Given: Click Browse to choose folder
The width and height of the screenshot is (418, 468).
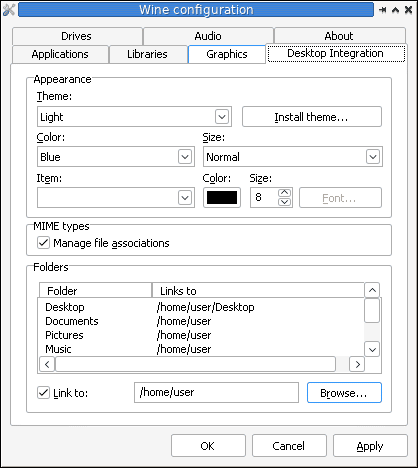Looking at the screenshot, I should point(344,393).
